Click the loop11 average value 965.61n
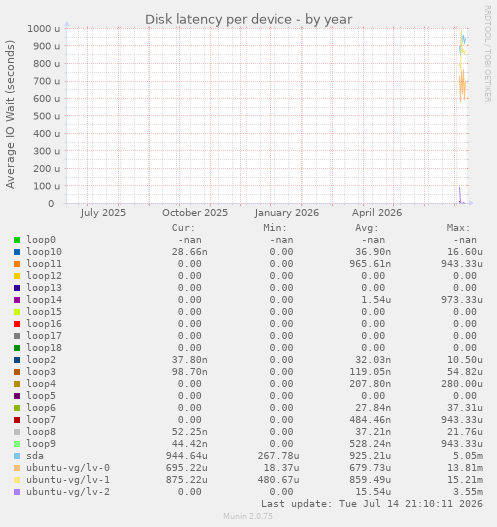 (x=370, y=264)
